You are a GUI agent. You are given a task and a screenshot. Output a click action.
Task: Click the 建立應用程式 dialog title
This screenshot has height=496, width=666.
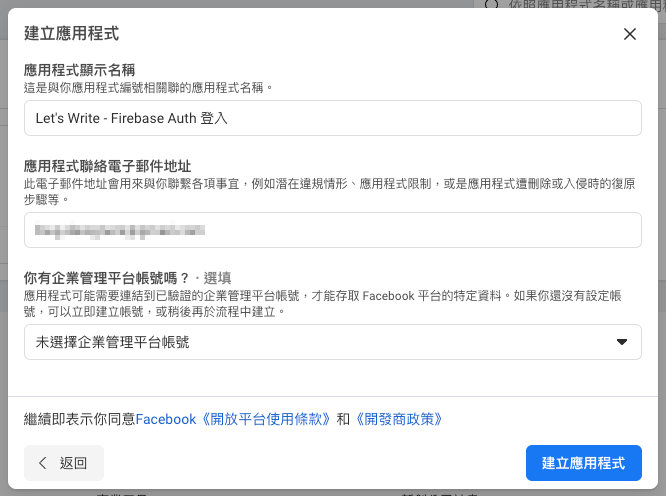point(71,34)
